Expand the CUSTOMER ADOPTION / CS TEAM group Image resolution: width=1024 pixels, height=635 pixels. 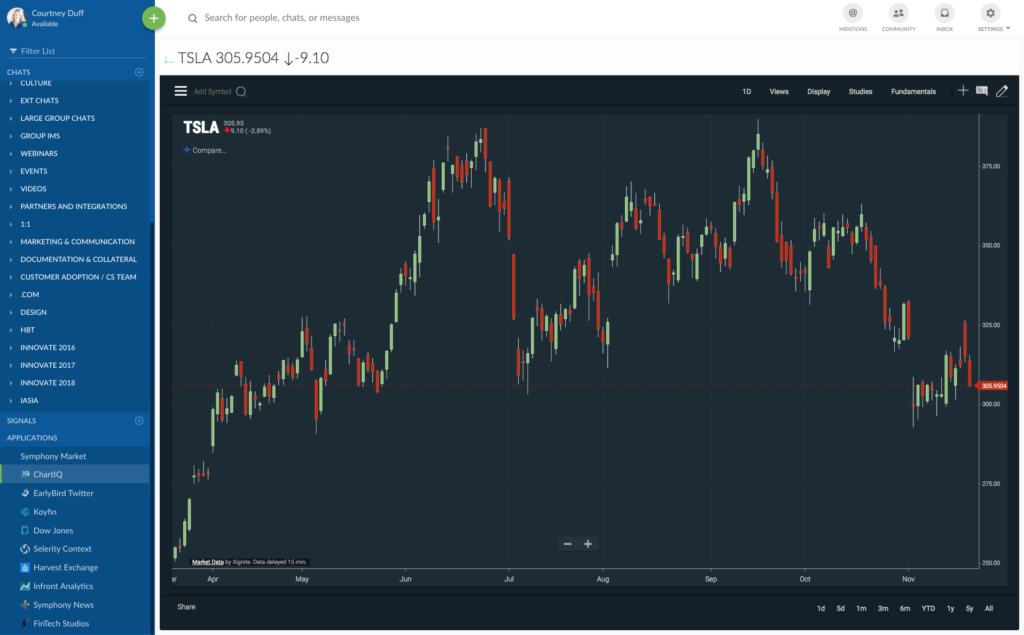pos(10,277)
